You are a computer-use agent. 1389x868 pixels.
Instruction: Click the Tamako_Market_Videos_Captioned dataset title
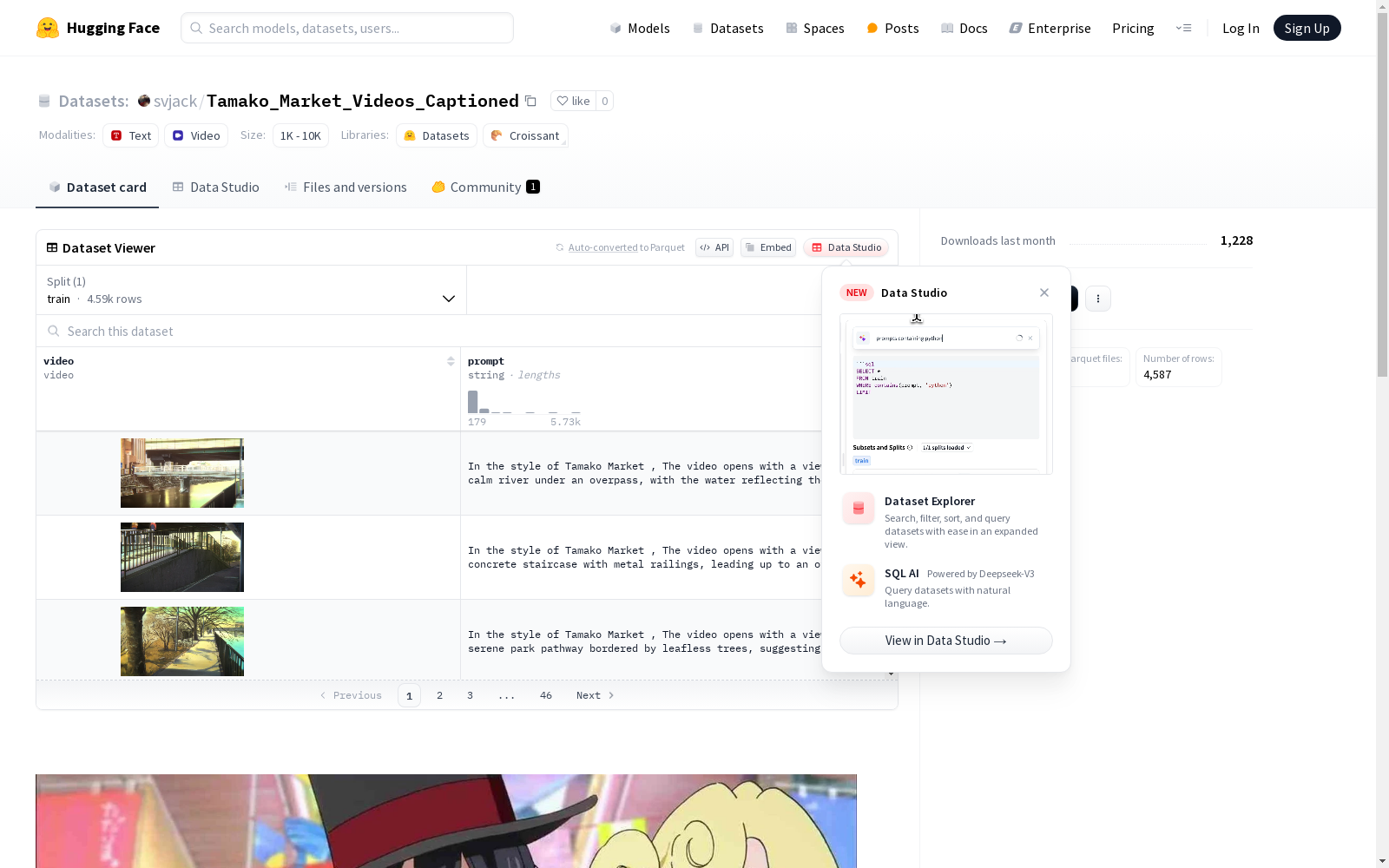point(363,101)
